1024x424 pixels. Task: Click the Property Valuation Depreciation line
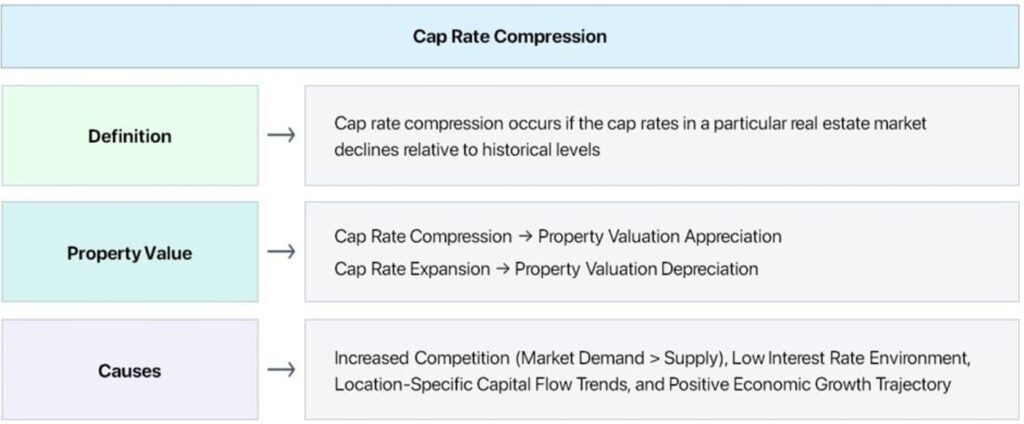(x=546, y=269)
